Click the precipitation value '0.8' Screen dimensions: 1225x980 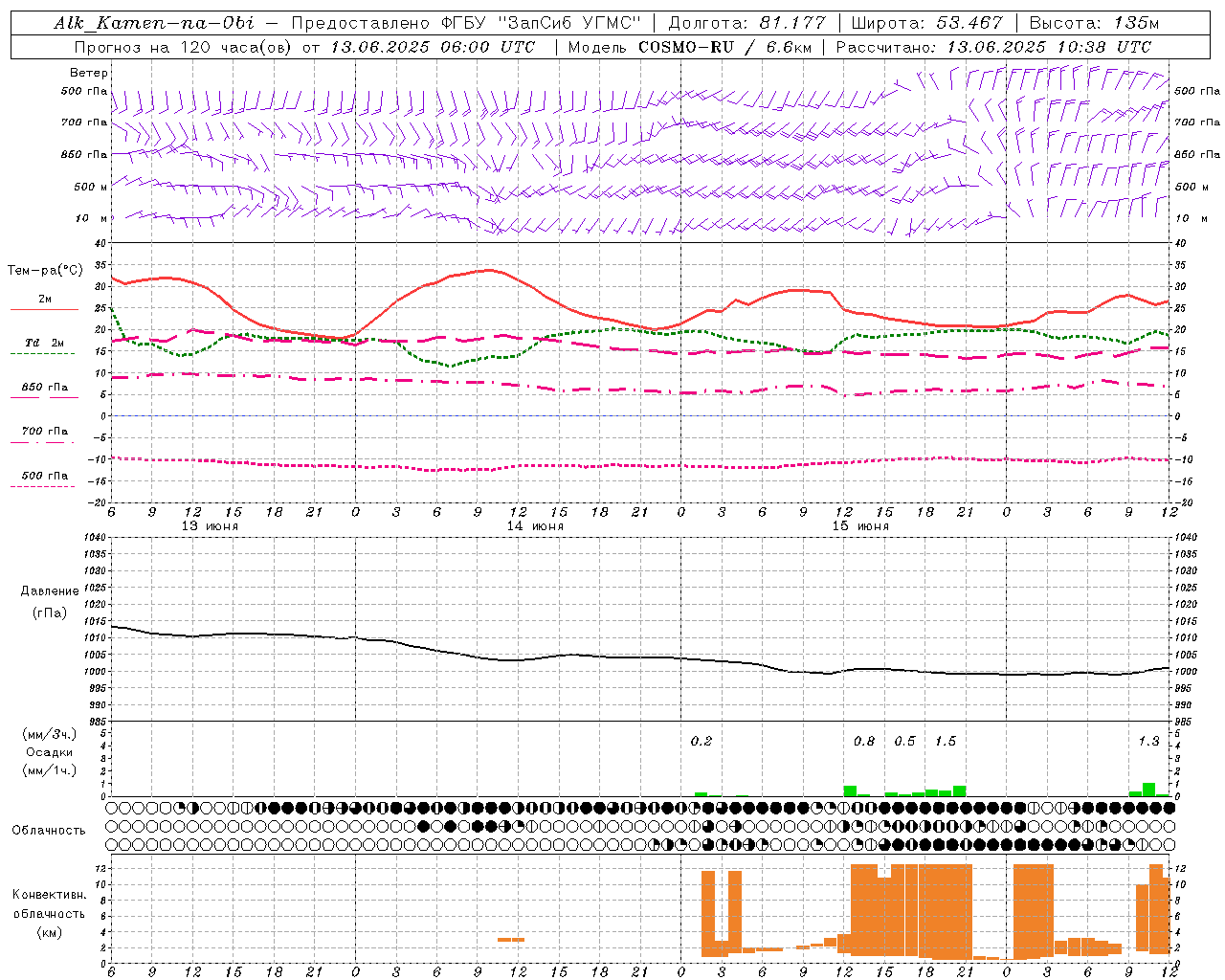864,741
